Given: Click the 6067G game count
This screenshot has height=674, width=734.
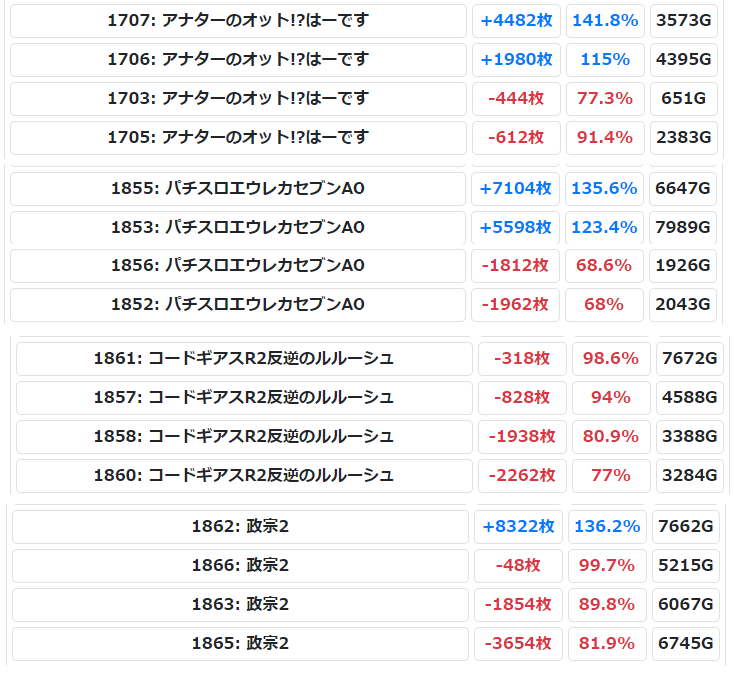Looking at the screenshot, I should click(686, 605).
